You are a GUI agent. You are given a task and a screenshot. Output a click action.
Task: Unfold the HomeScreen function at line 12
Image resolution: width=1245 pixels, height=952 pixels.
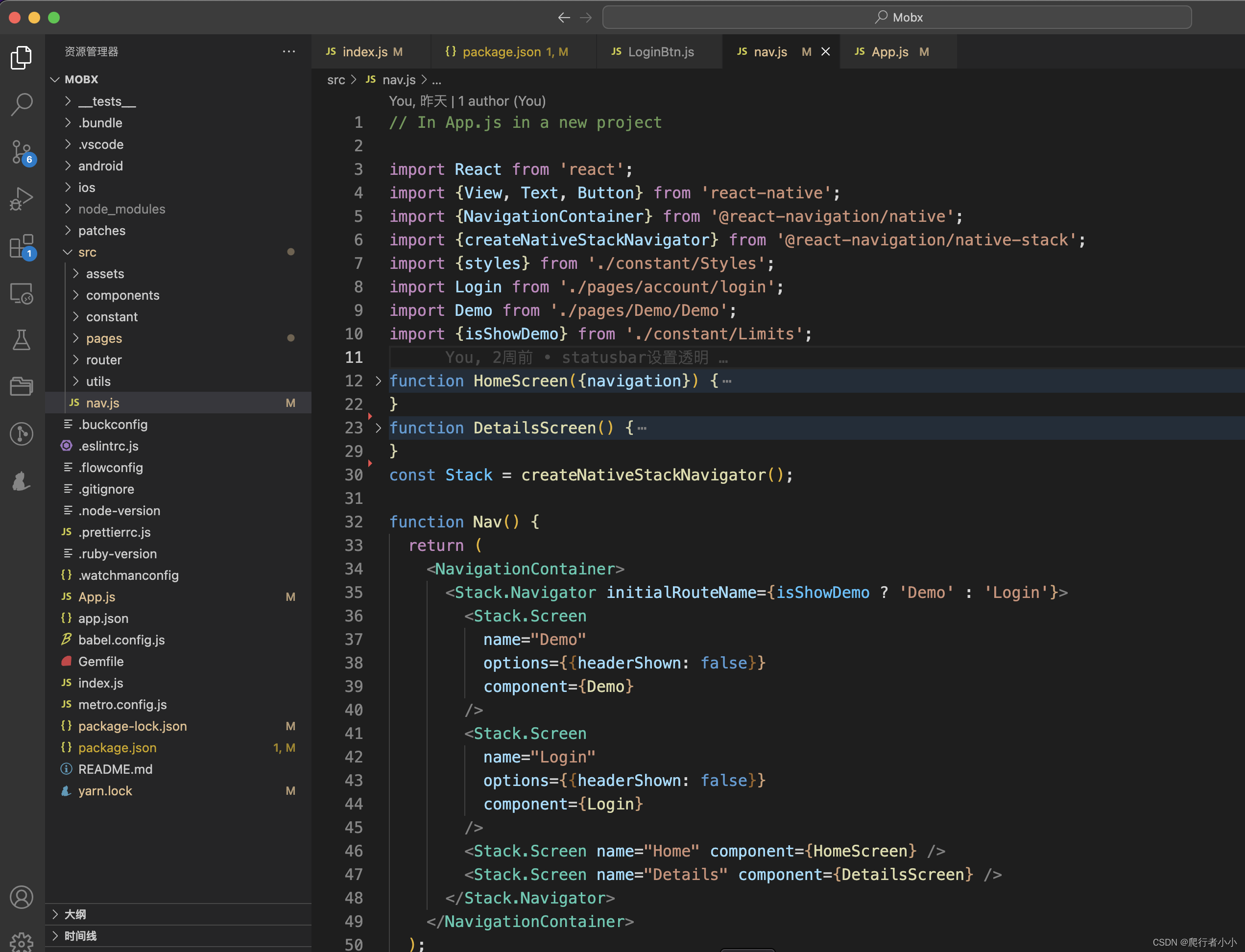tap(379, 381)
